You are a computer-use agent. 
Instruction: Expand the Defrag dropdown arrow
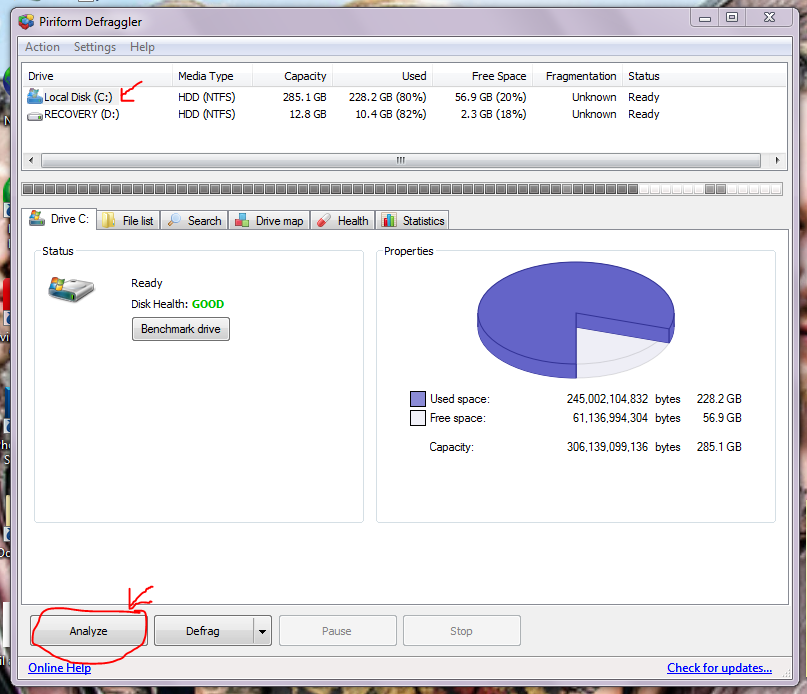point(262,631)
